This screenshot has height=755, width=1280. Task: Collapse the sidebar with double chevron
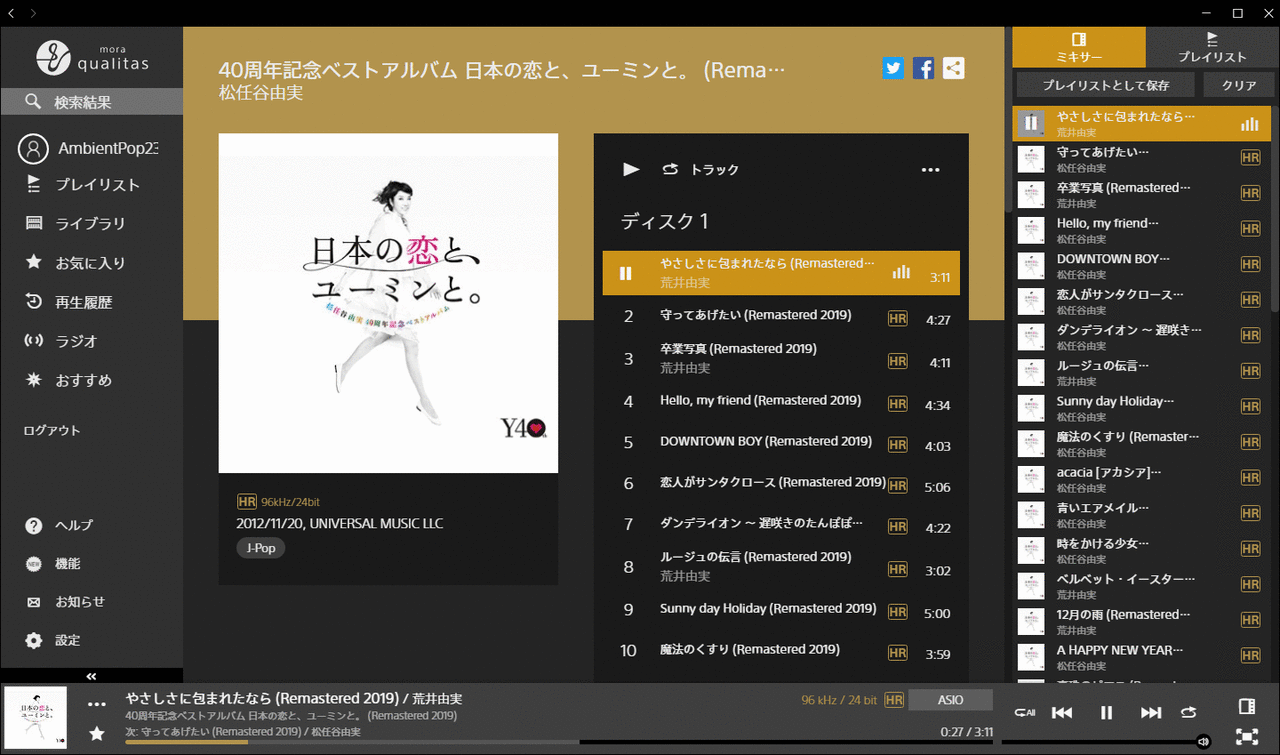(x=91, y=676)
